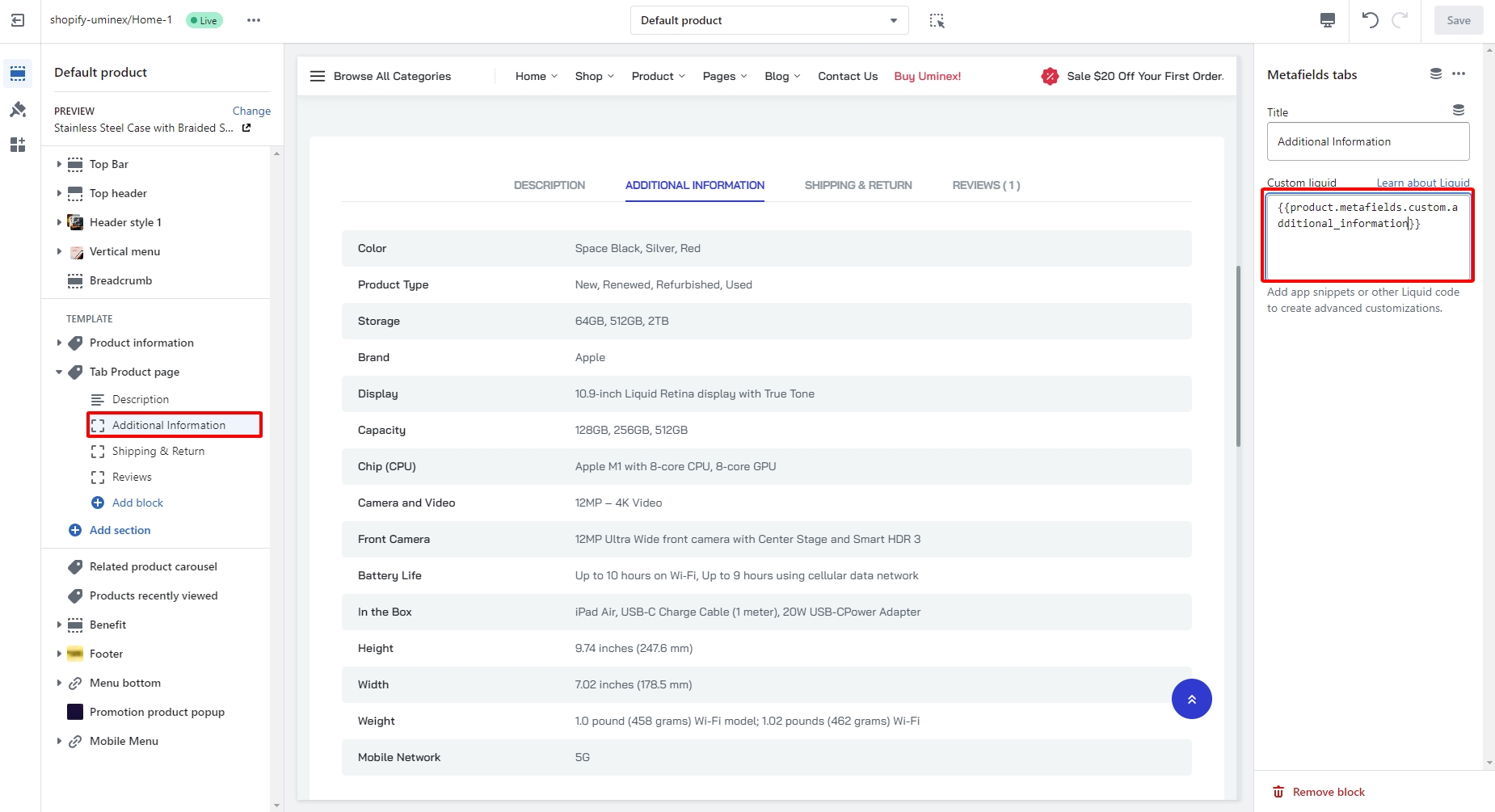Viewport: 1495px width, 812px height.
Task: Open the preview product external link icon
Action: pos(246,128)
